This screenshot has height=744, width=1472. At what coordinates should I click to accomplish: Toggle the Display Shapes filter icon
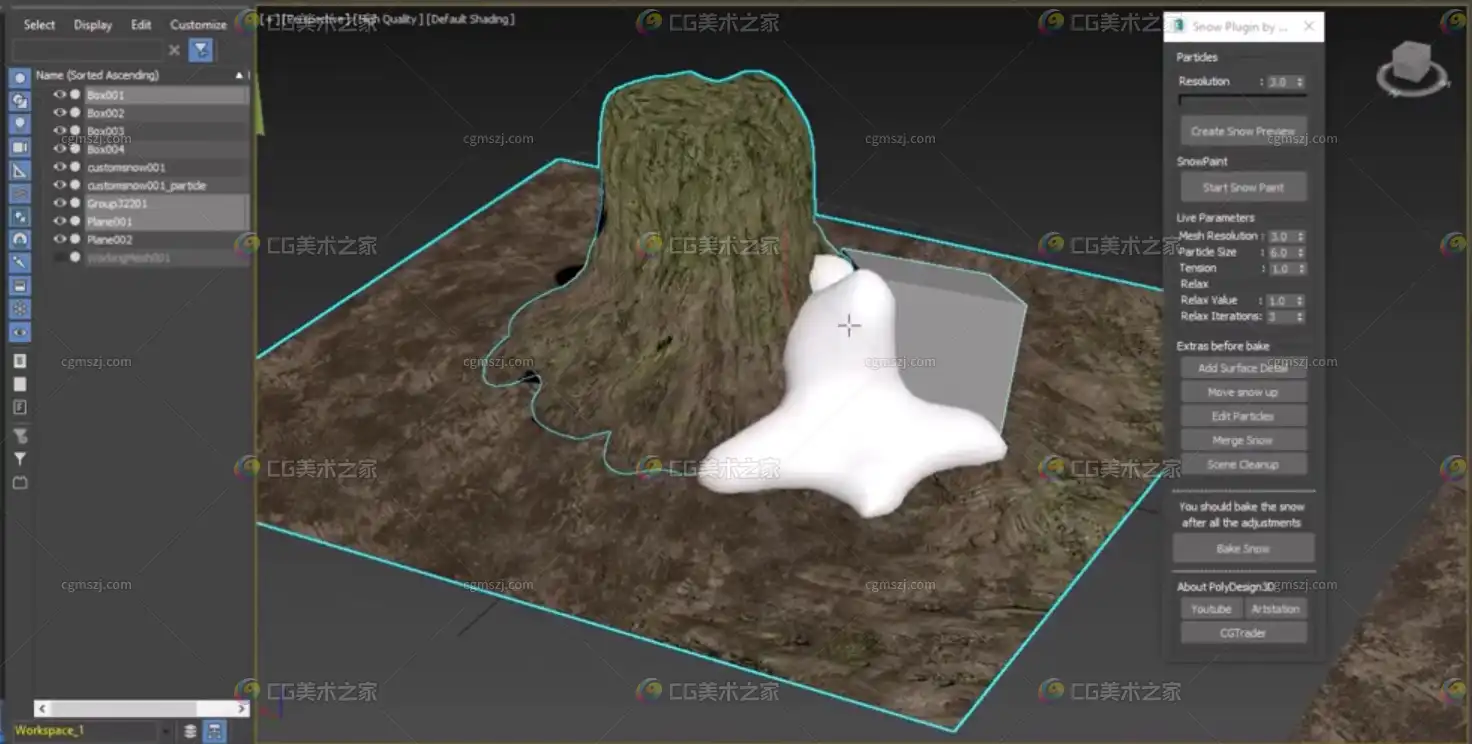[20, 101]
